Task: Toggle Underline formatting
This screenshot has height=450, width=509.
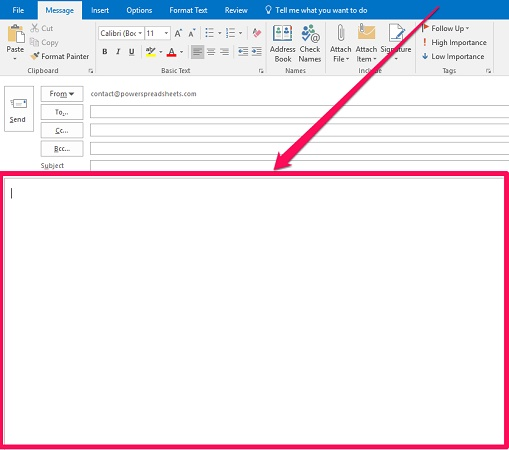Action: 132,52
